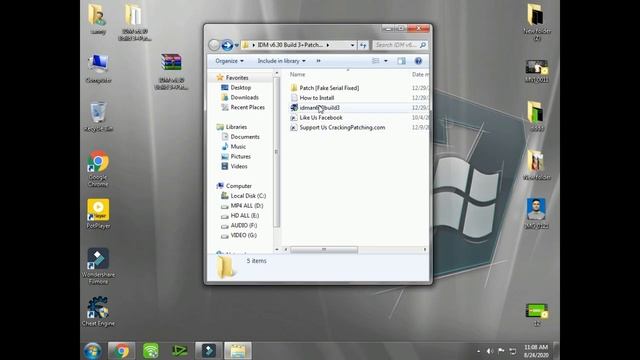Click the Action Center flag icon

[x=501, y=351]
